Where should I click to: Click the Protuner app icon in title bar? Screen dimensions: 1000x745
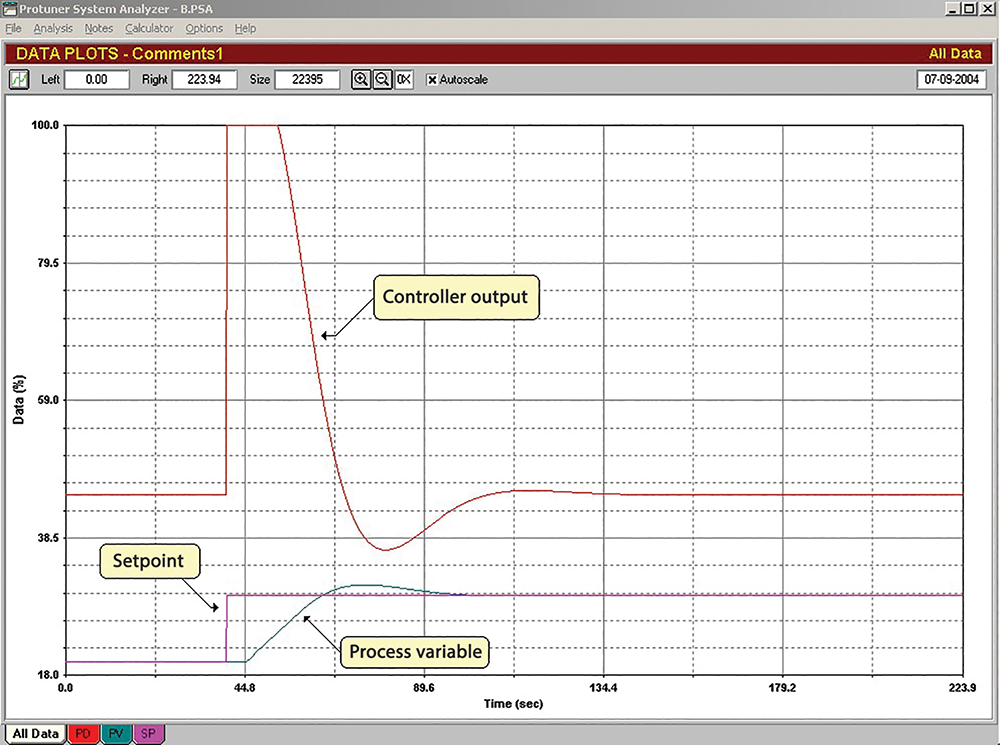pos(10,9)
